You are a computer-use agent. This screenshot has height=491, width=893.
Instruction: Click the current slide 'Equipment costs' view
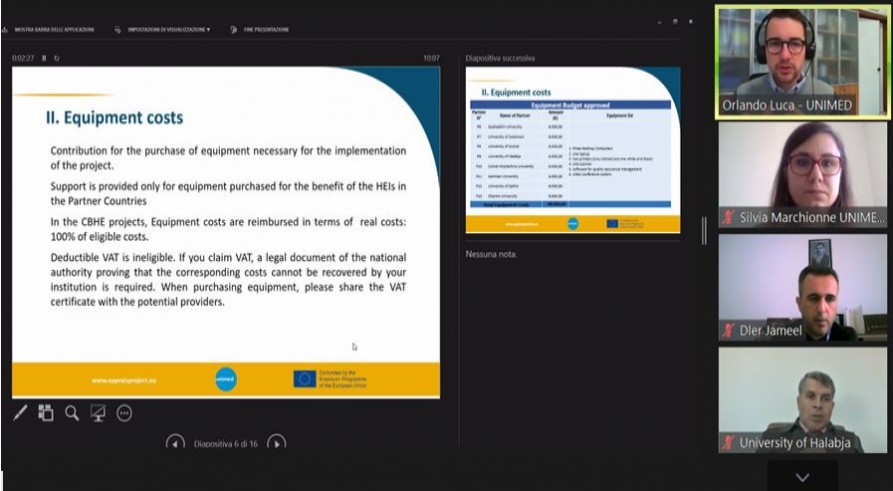(x=226, y=232)
